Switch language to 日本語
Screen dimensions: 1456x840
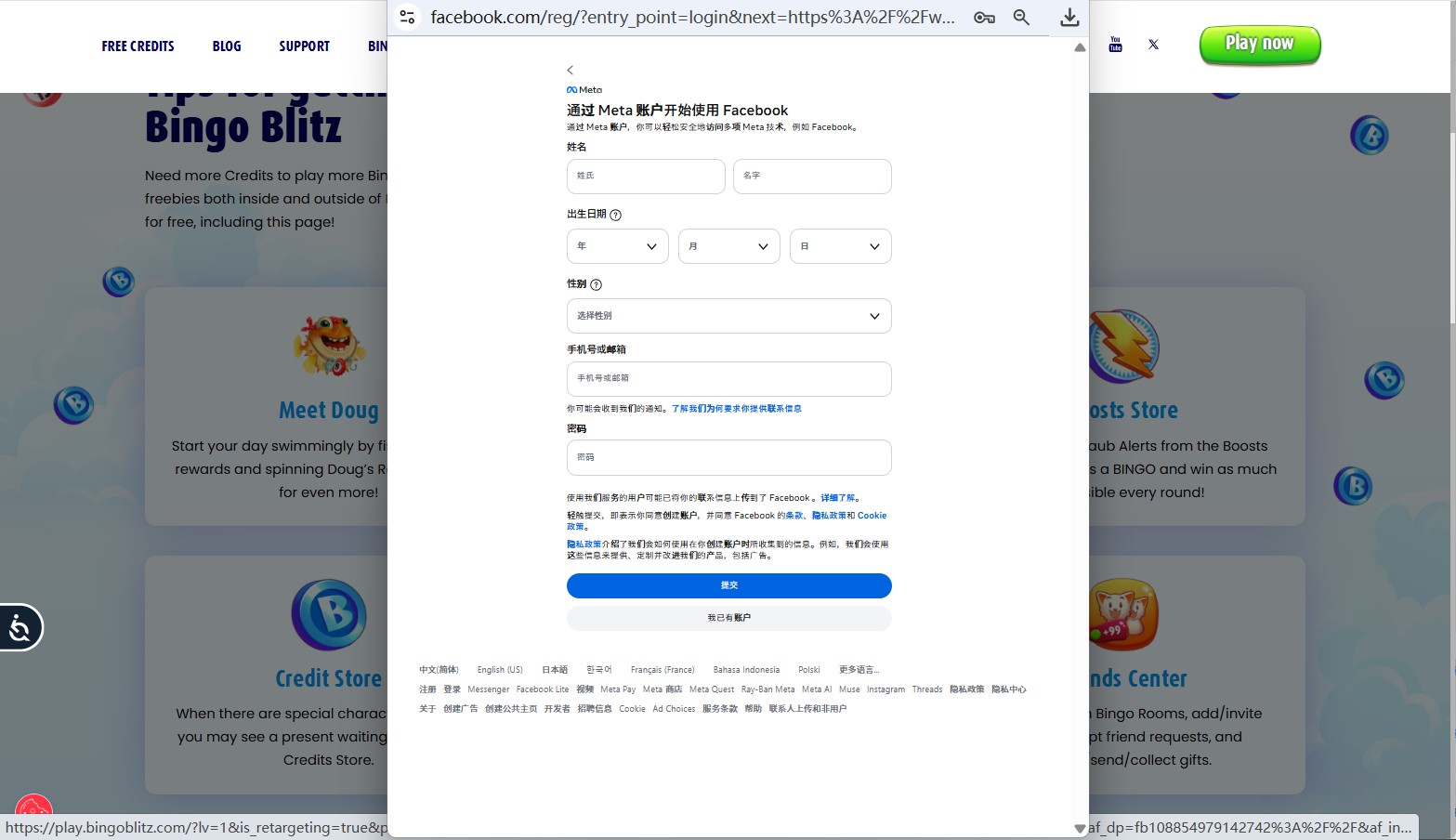(x=555, y=670)
